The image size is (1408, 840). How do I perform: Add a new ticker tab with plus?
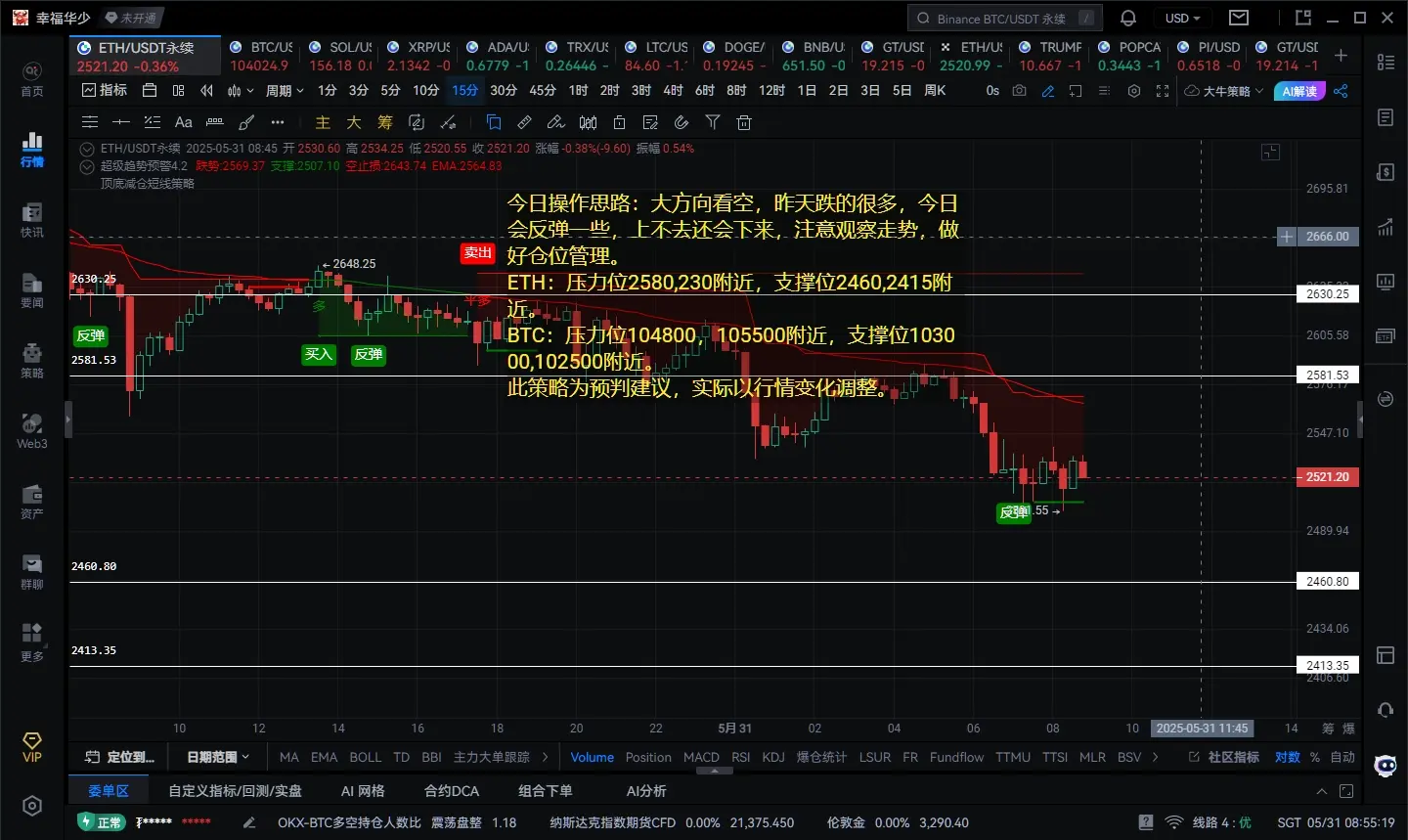pyautogui.click(x=1341, y=56)
